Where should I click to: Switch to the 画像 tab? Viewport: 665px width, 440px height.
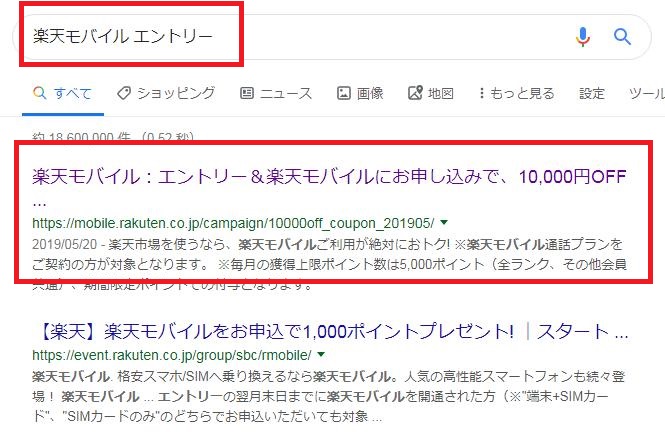pyautogui.click(x=360, y=93)
